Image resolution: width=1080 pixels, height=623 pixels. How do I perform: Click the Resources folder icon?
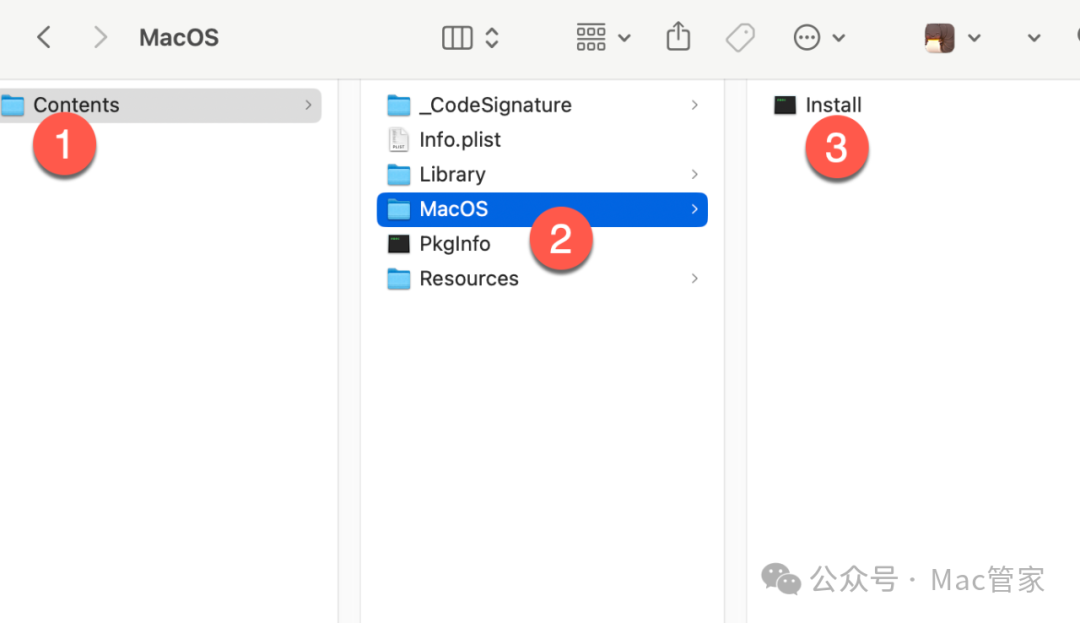[399, 279]
